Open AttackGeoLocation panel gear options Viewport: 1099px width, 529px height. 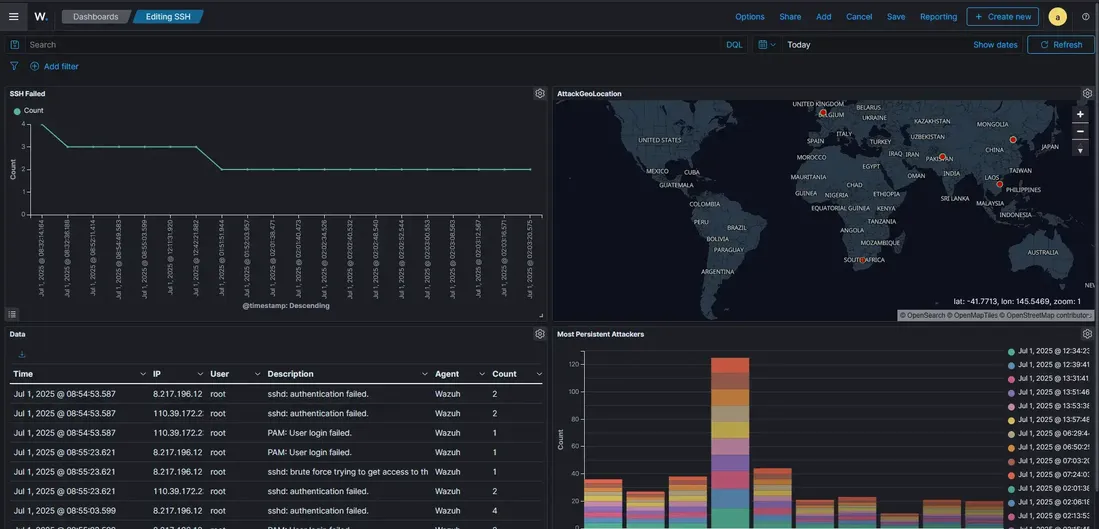(1087, 93)
